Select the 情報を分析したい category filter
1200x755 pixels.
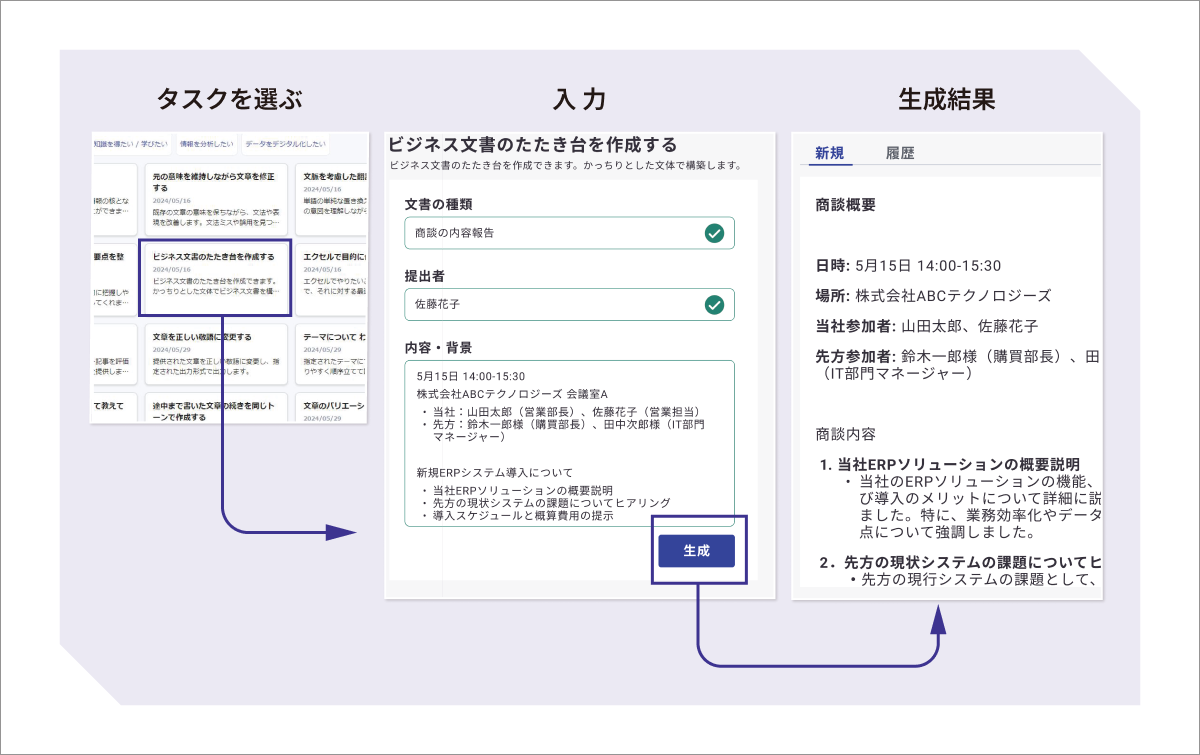pos(206,145)
